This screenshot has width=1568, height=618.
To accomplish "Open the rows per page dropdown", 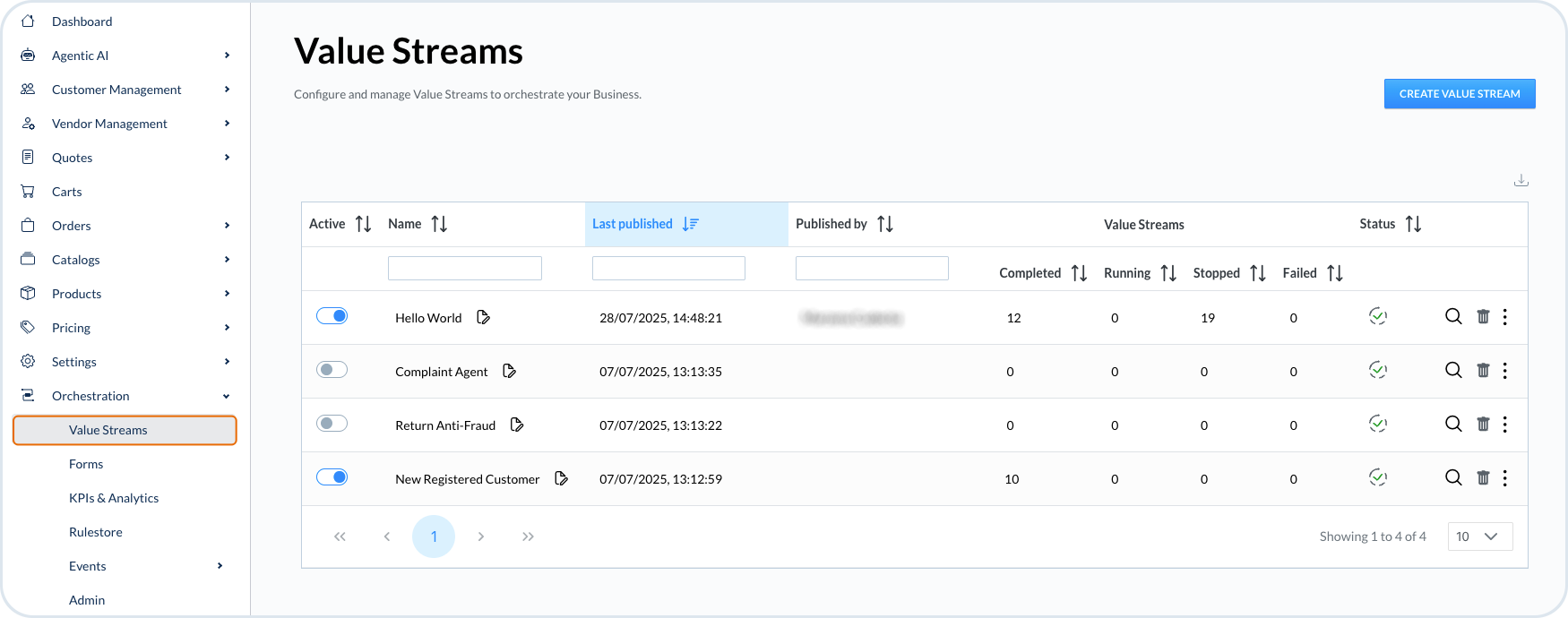I will click(1479, 536).
